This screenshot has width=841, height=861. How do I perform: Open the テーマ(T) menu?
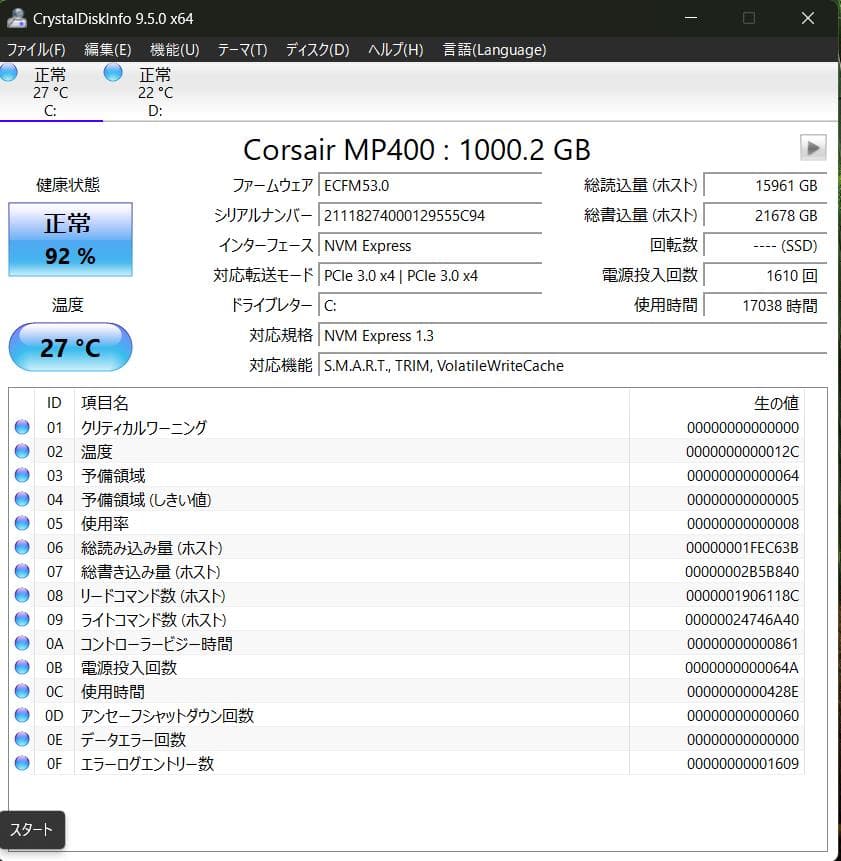(242, 50)
